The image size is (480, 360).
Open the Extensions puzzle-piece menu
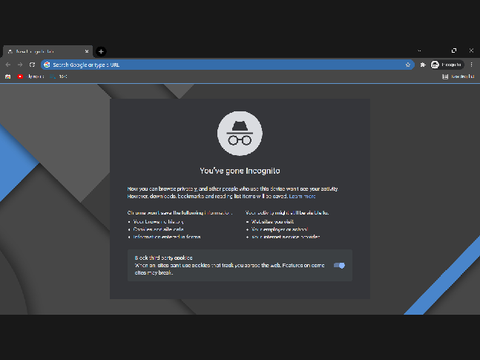pos(423,65)
